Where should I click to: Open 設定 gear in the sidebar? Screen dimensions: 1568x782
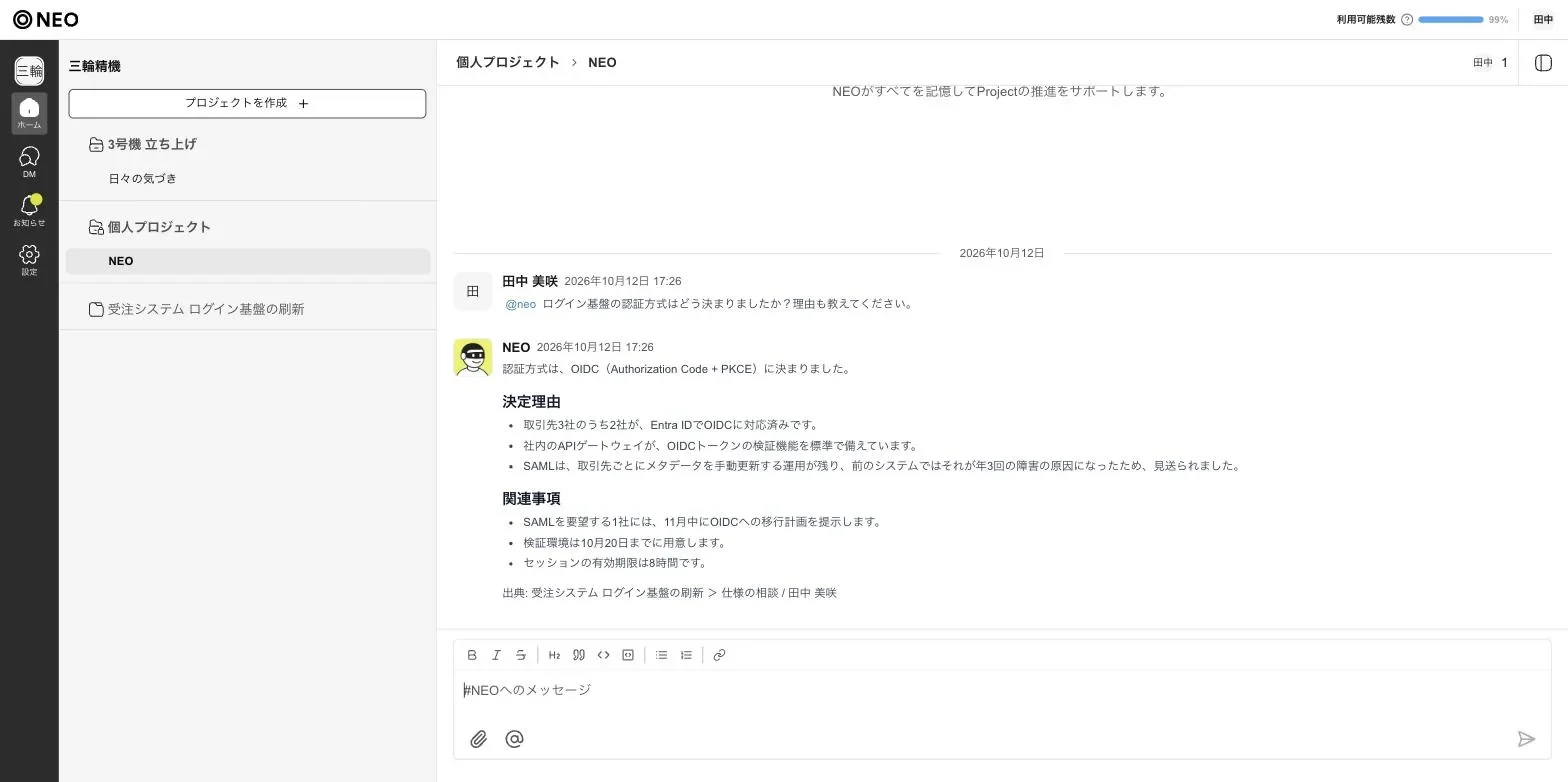[x=29, y=260]
